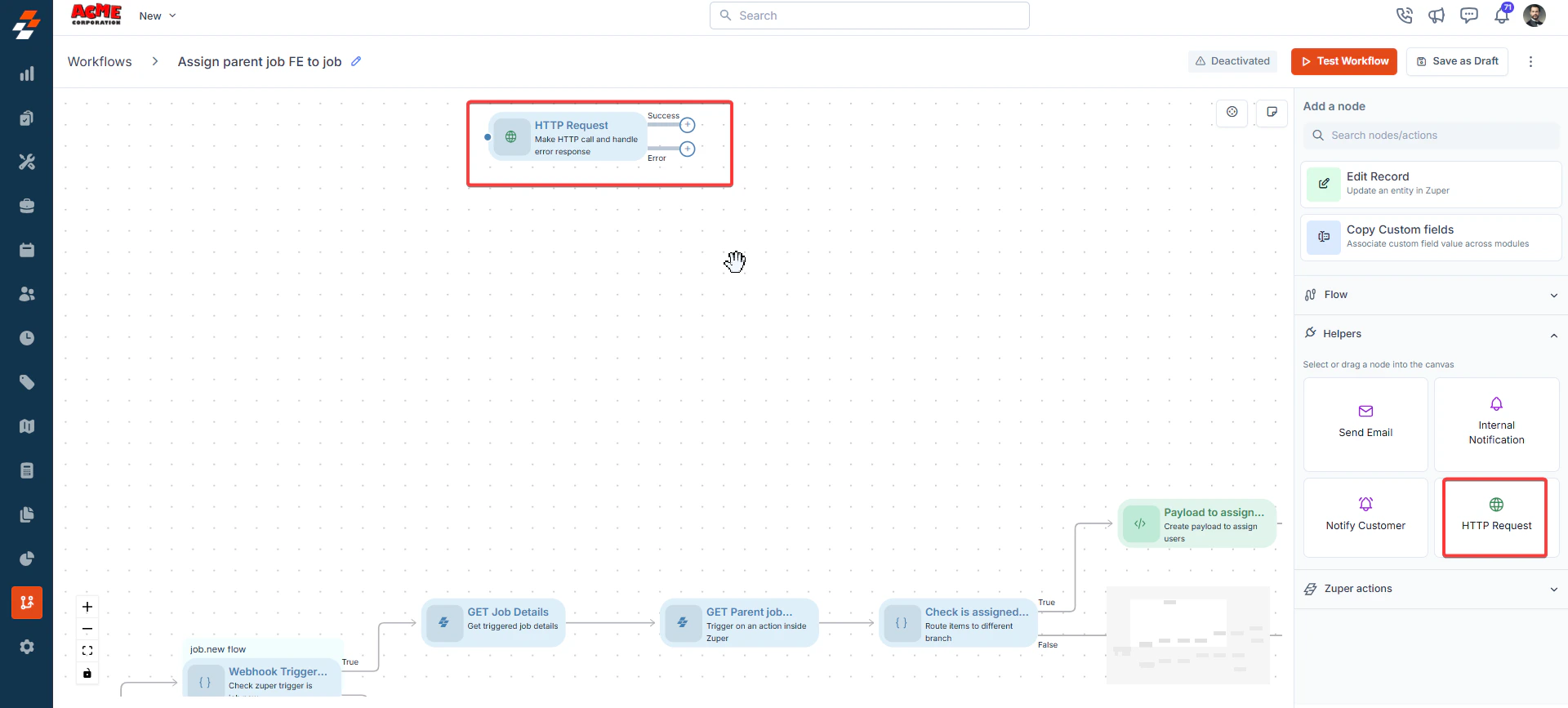Open the user profile avatar
The image size is (1568, 708).
pos(1535,16)
